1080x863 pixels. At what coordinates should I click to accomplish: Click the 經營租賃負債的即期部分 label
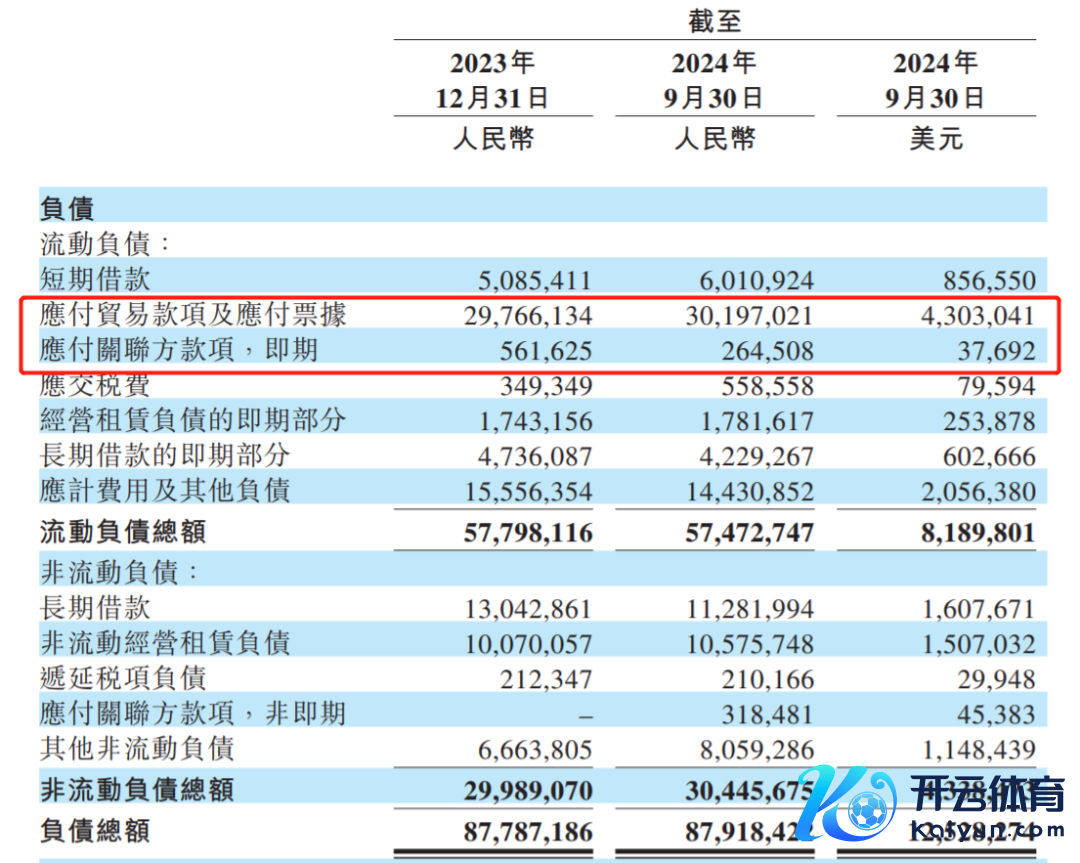click(x=193, y=420)
